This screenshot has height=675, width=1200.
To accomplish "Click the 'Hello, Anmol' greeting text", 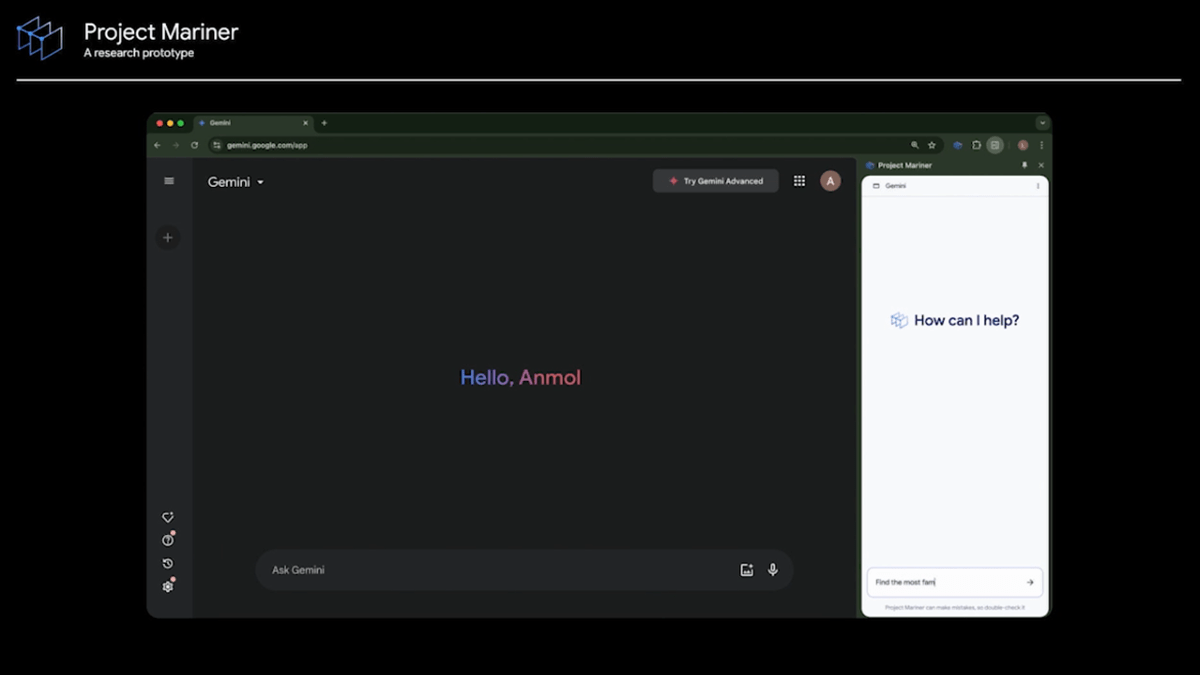I will 520,378.
